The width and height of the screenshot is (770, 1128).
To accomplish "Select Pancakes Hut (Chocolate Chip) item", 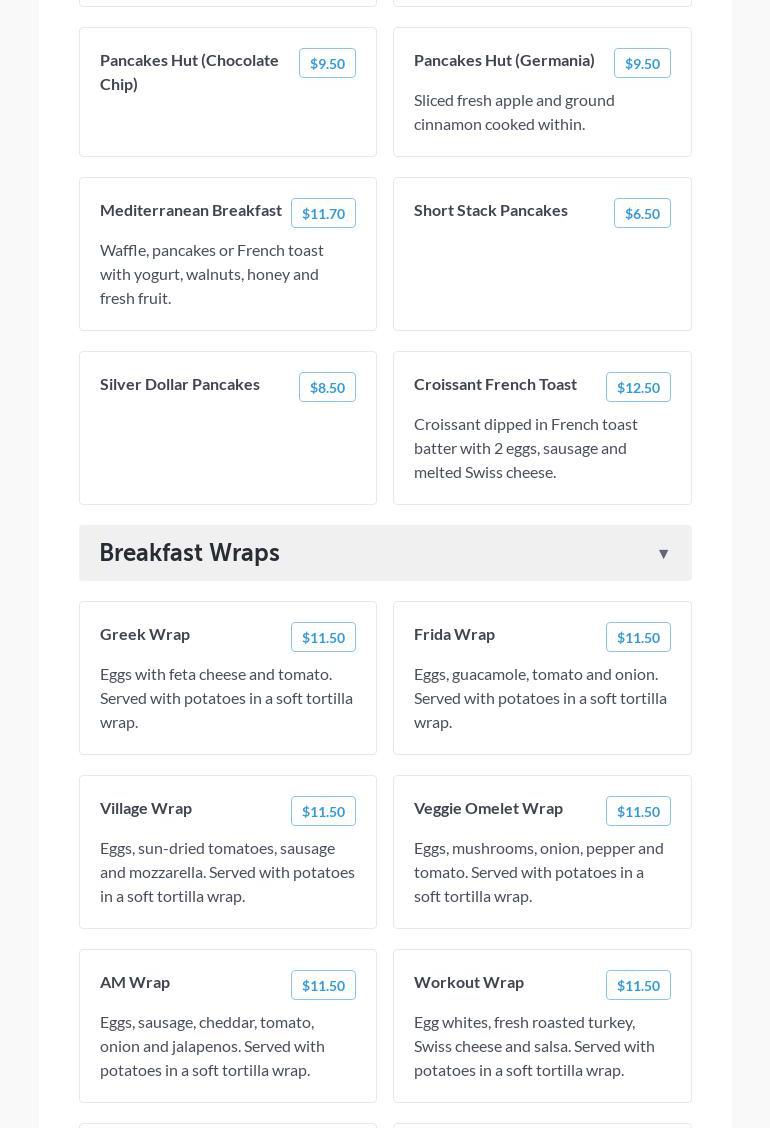I will (189, 72).
